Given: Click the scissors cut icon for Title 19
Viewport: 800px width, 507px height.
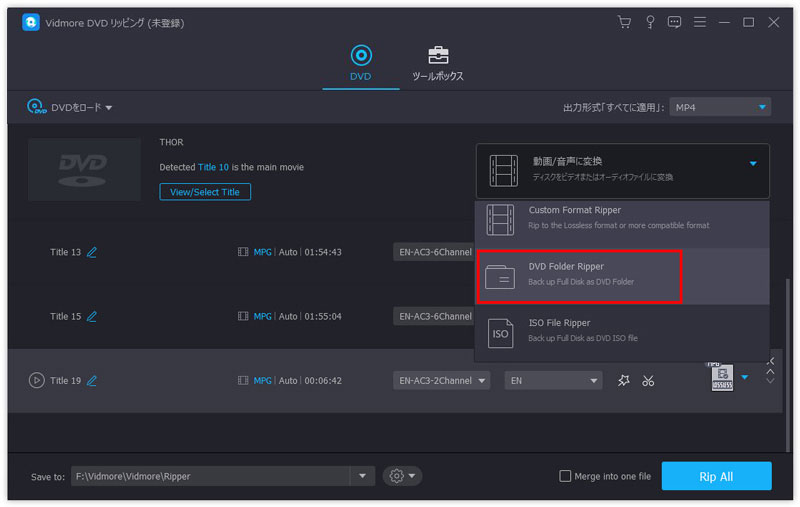Looking at the screenshot, I should tap(648, 380).
